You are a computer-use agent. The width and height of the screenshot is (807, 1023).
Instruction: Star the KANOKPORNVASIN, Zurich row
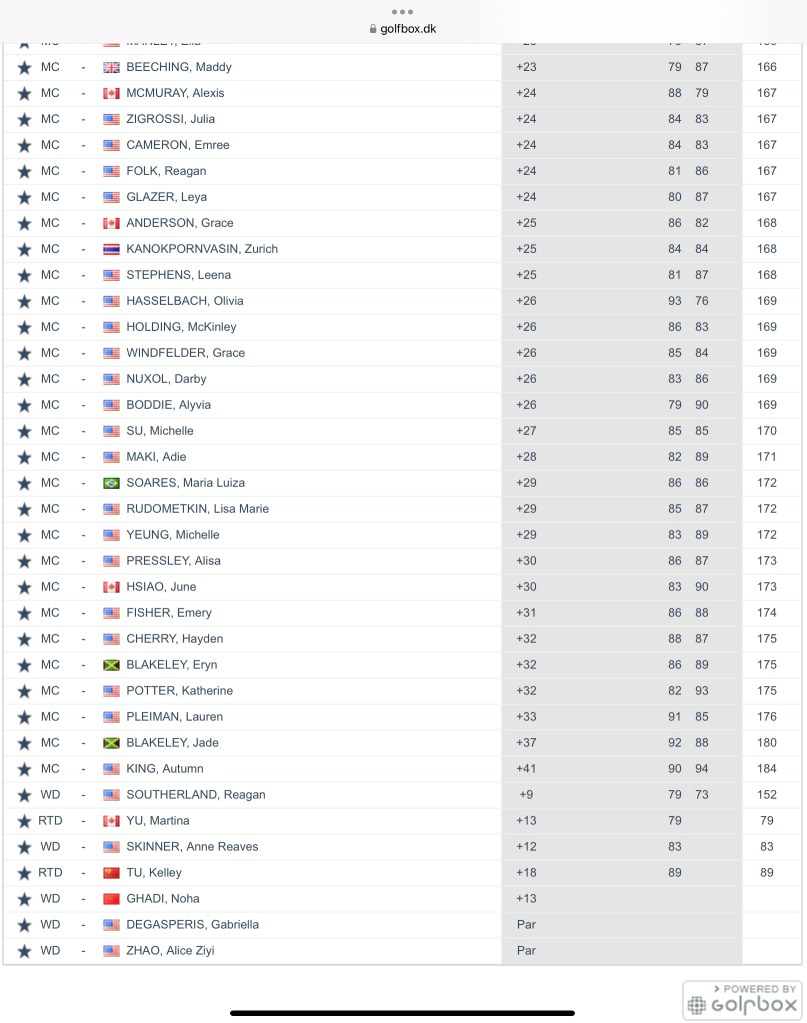[24, 249]
